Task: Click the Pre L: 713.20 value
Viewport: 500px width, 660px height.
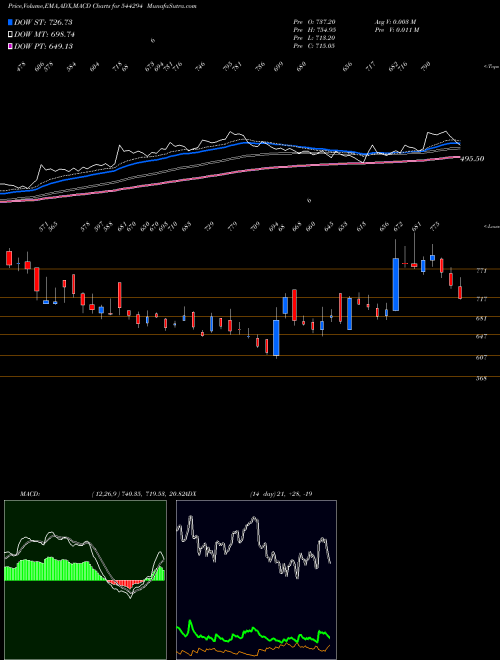Action: tap(314, 38)
